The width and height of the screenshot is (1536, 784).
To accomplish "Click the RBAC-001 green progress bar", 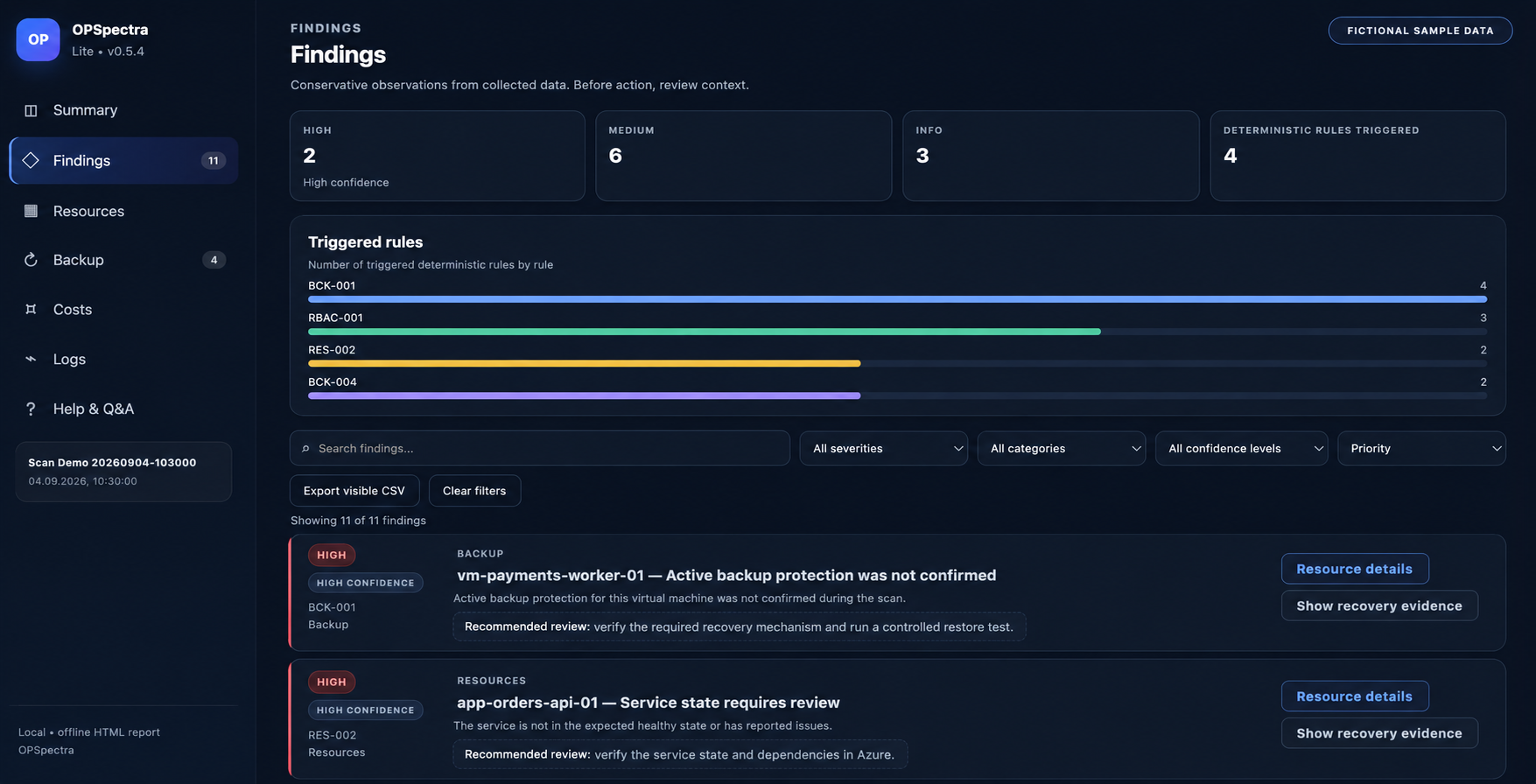I will point(705,332).
